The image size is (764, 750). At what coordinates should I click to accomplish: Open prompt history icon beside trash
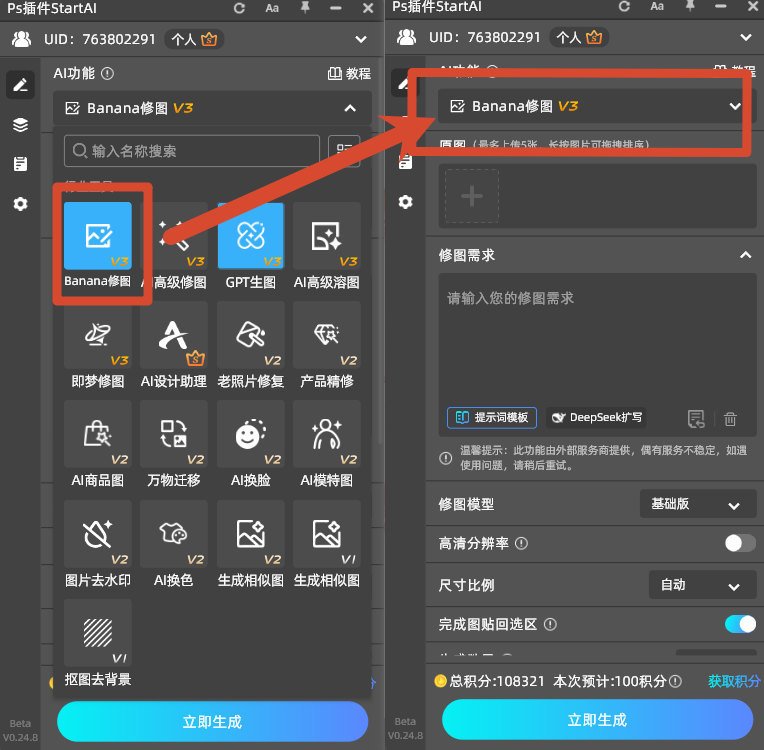click(x=696, y=419)
